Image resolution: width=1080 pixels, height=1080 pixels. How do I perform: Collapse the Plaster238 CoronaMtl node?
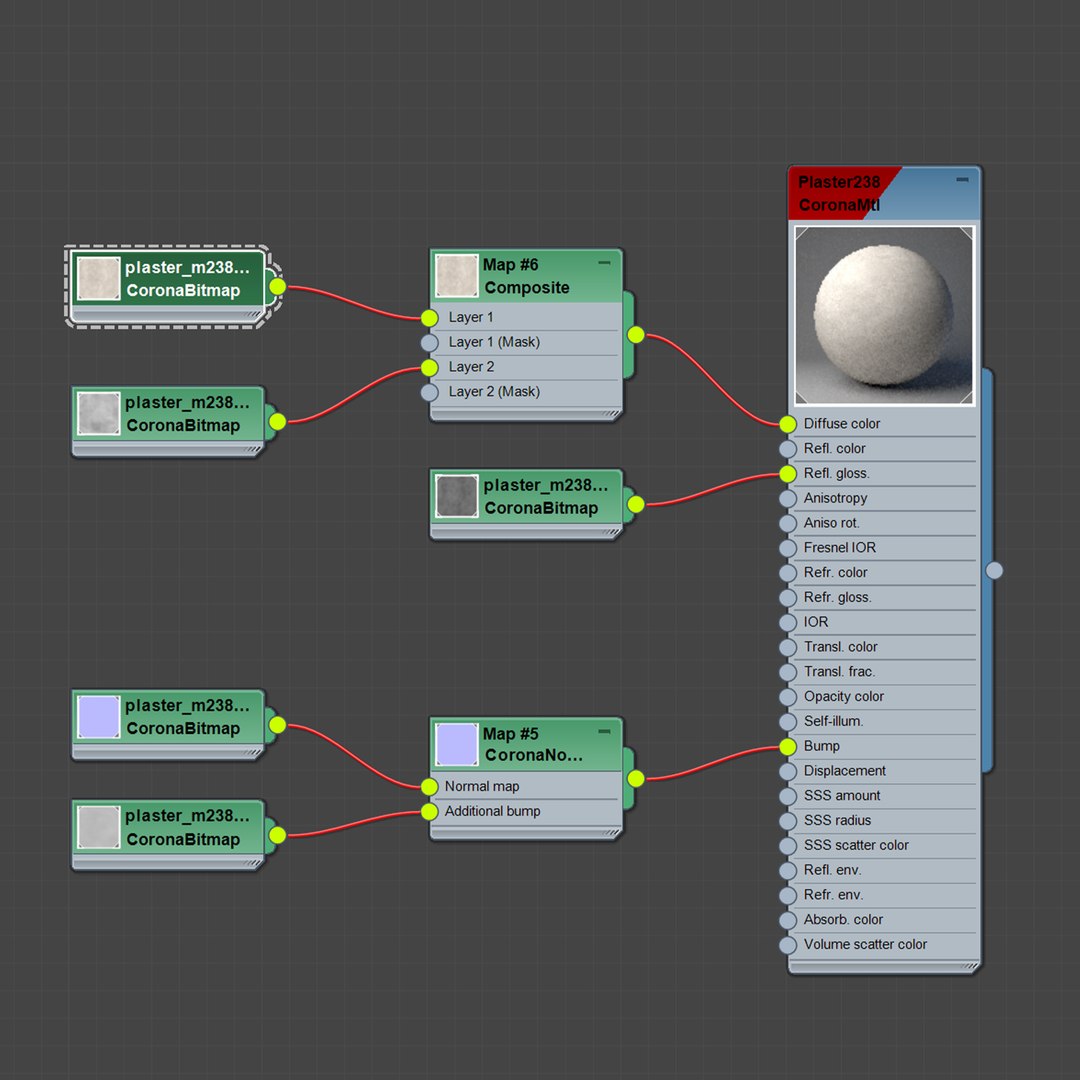[962, 180]
